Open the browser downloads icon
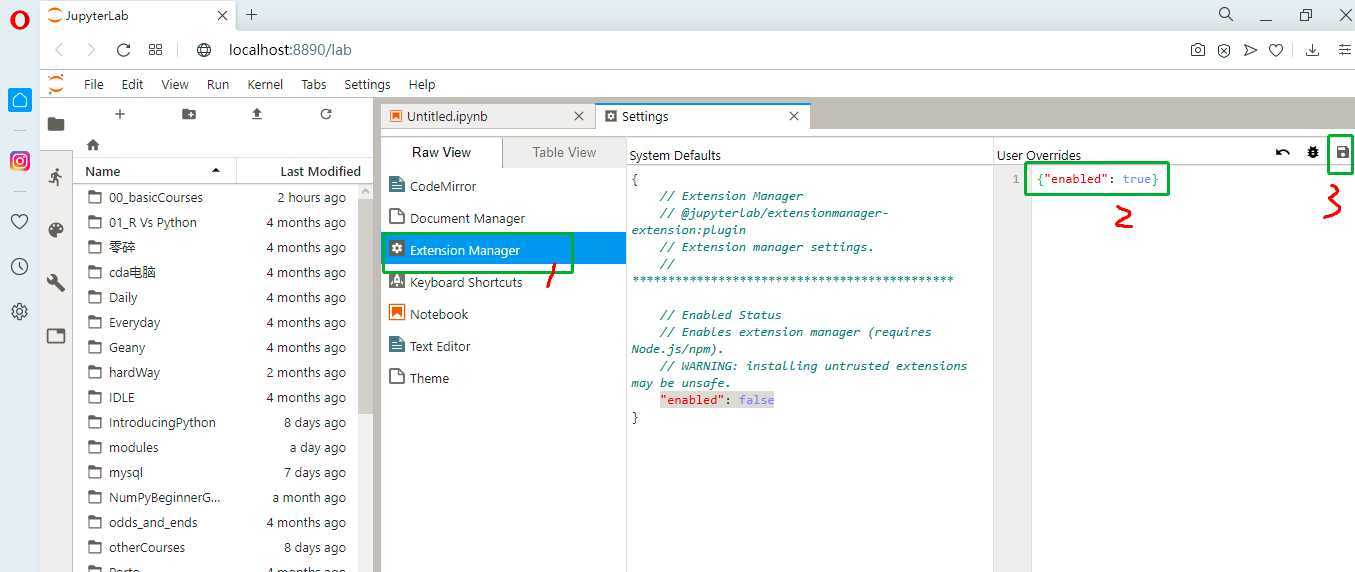The image size is (1355, 572). [x=1312, y=50]
